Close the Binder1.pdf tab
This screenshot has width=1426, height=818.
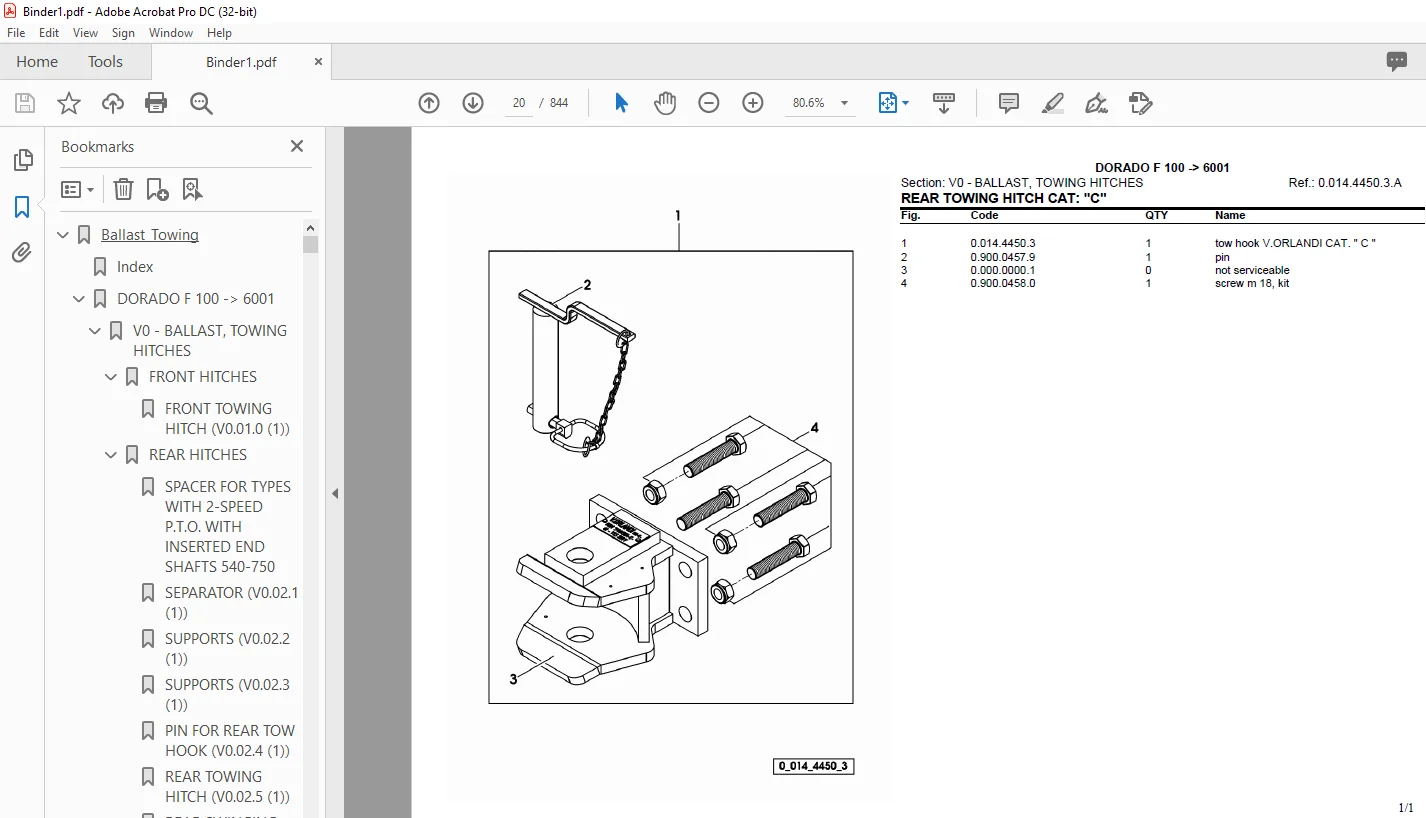coord(319,62)
